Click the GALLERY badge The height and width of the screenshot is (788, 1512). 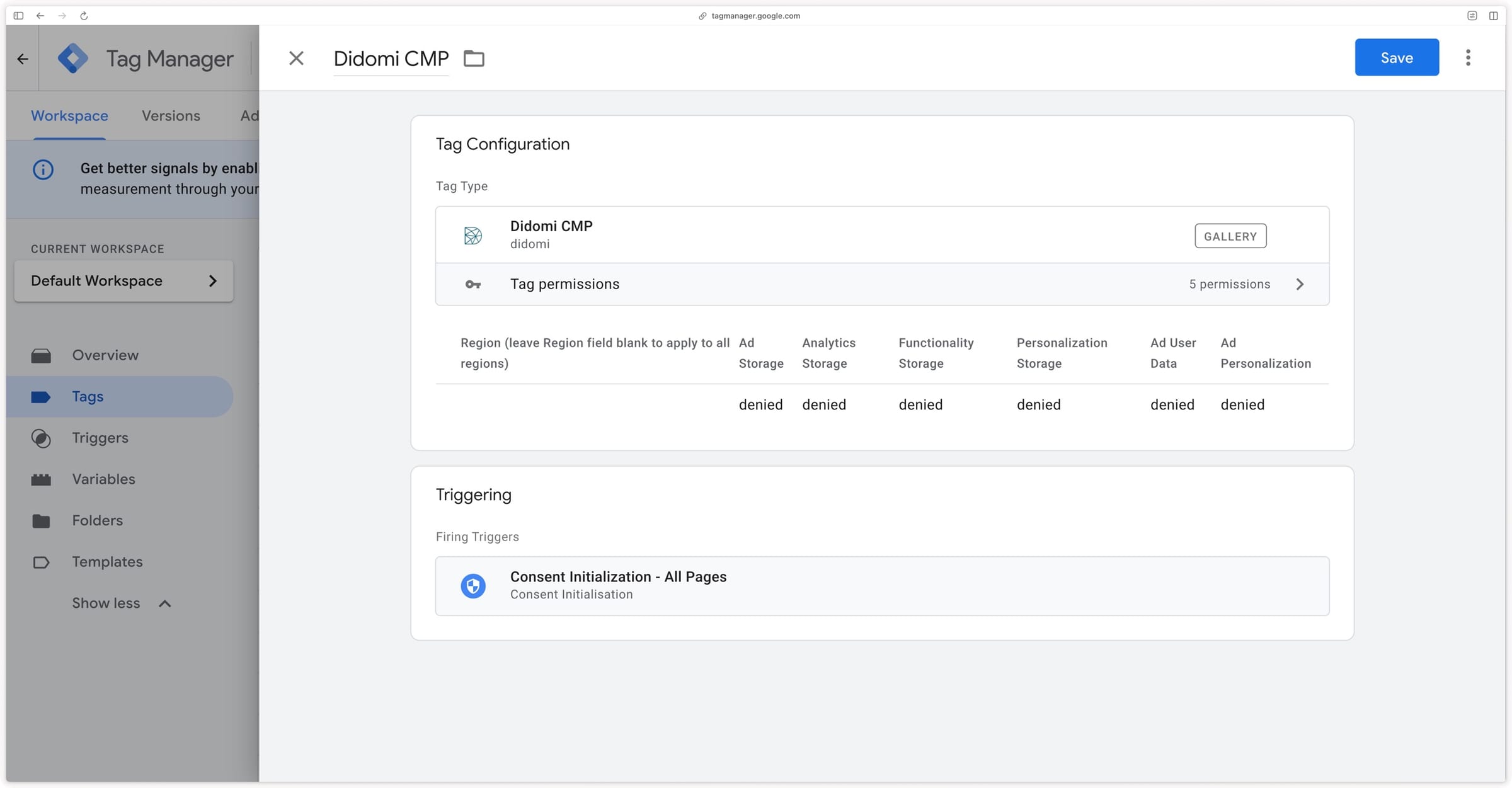click(x=1230, y=236)
